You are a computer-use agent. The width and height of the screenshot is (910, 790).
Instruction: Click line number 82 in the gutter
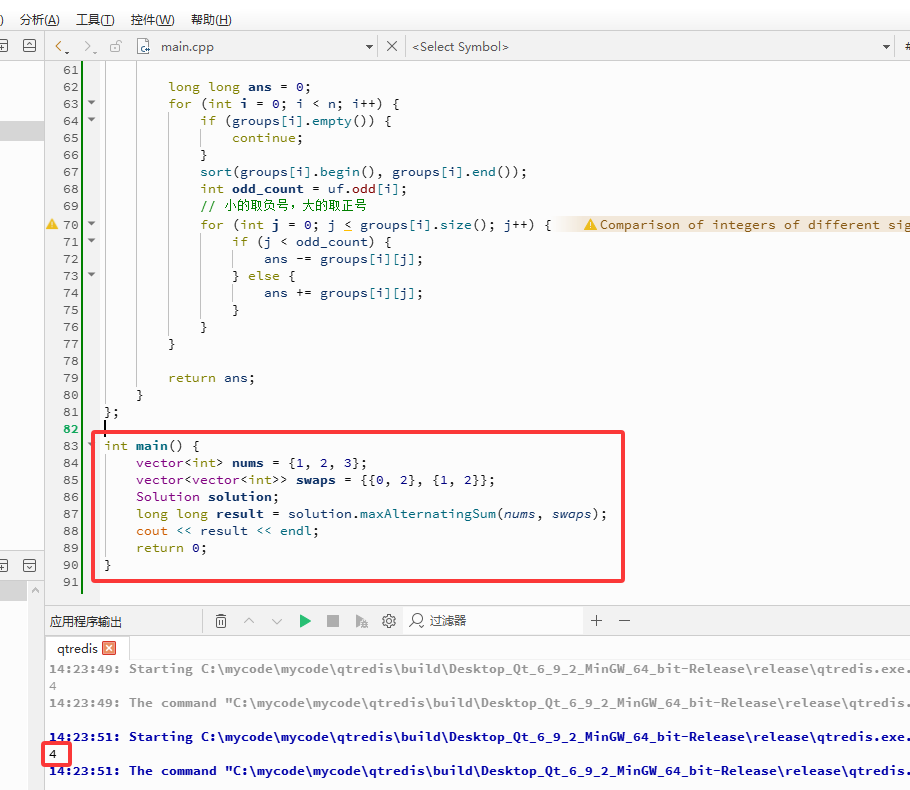[71, 429]
